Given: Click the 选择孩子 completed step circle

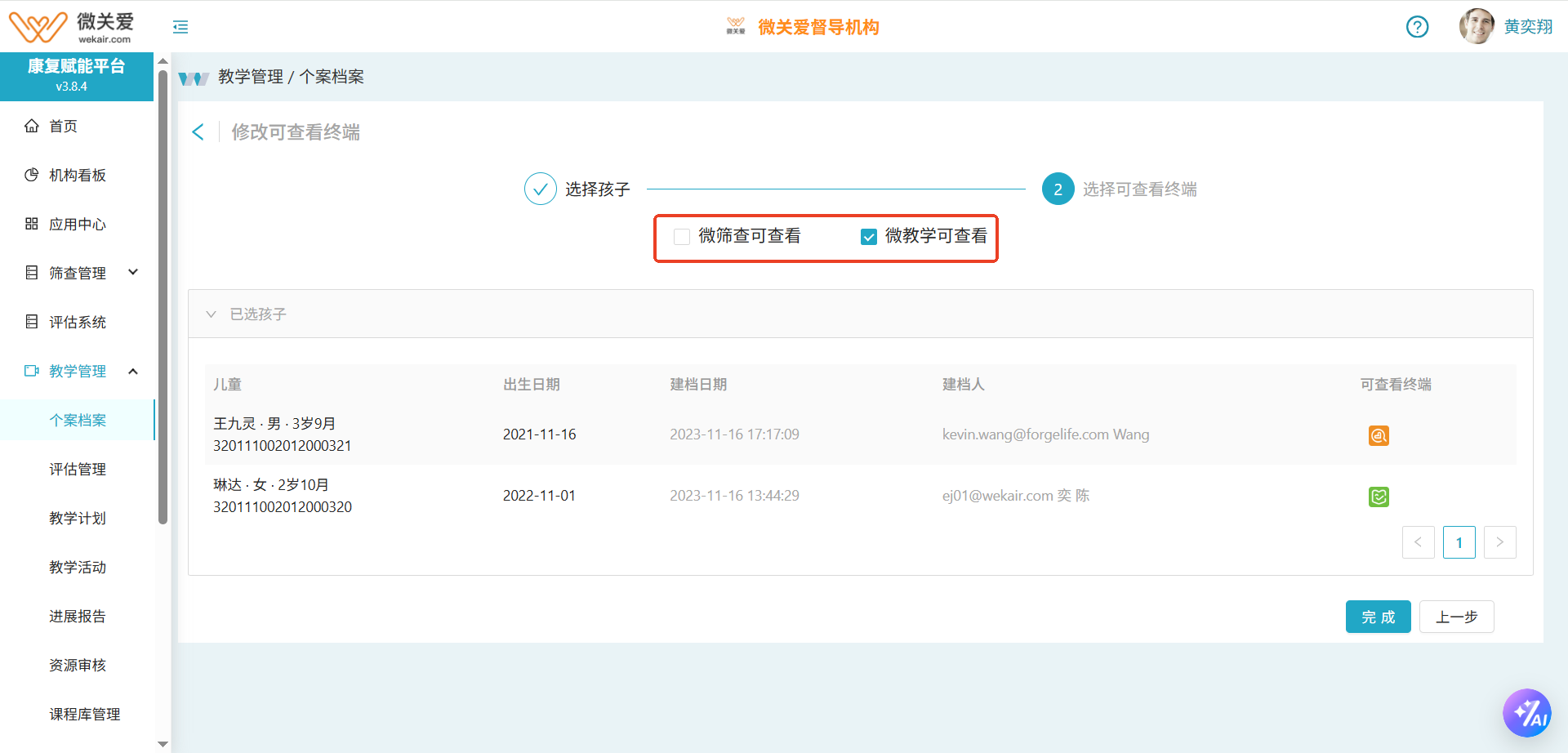Looking at the screenshot, I should click(x=540, y=189).
